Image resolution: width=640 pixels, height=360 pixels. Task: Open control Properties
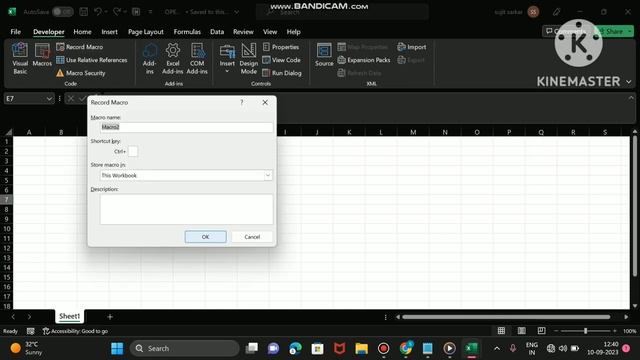tap(281, 47)
